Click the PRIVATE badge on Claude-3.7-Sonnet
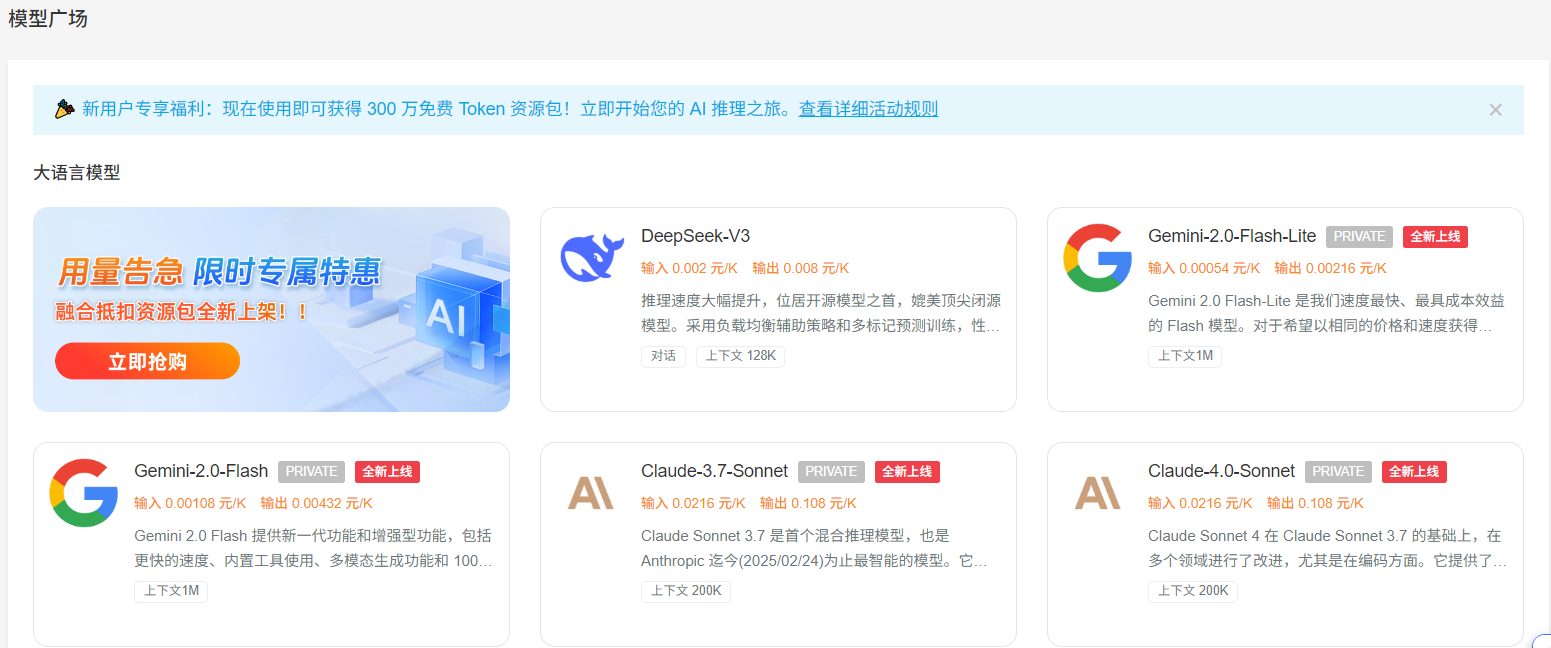The image size is (1551, 648). (831, 472)
